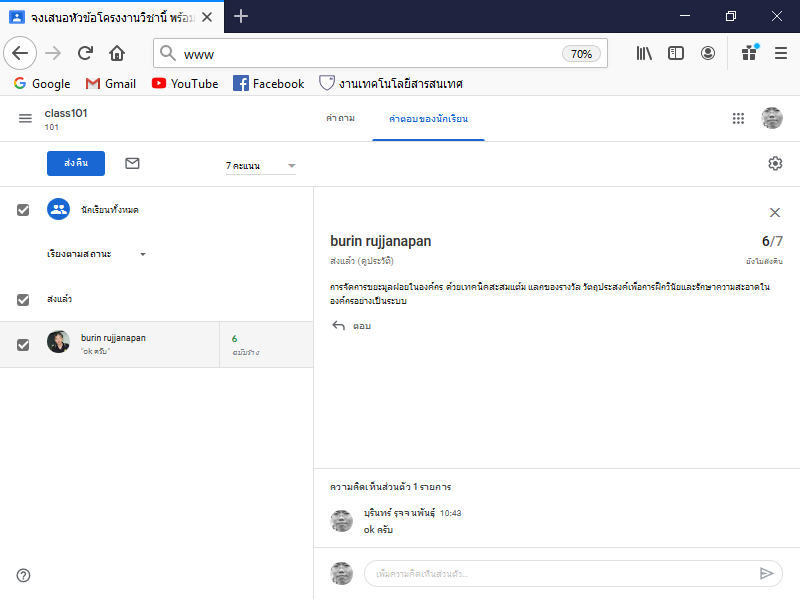Reload the current page
Viewport: 800px width, 600px height.
(x=85, y=53)
